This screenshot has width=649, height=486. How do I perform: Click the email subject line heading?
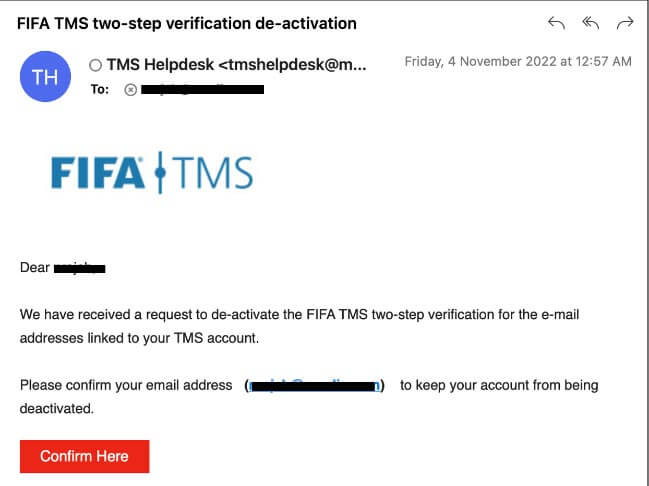pos(187,23)
